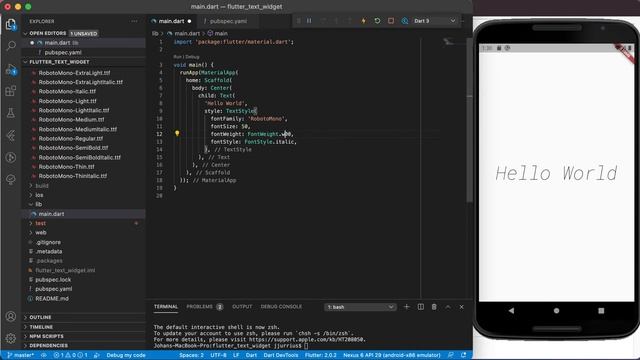Open the debug session Dart dropdown

tap(435, 21)
